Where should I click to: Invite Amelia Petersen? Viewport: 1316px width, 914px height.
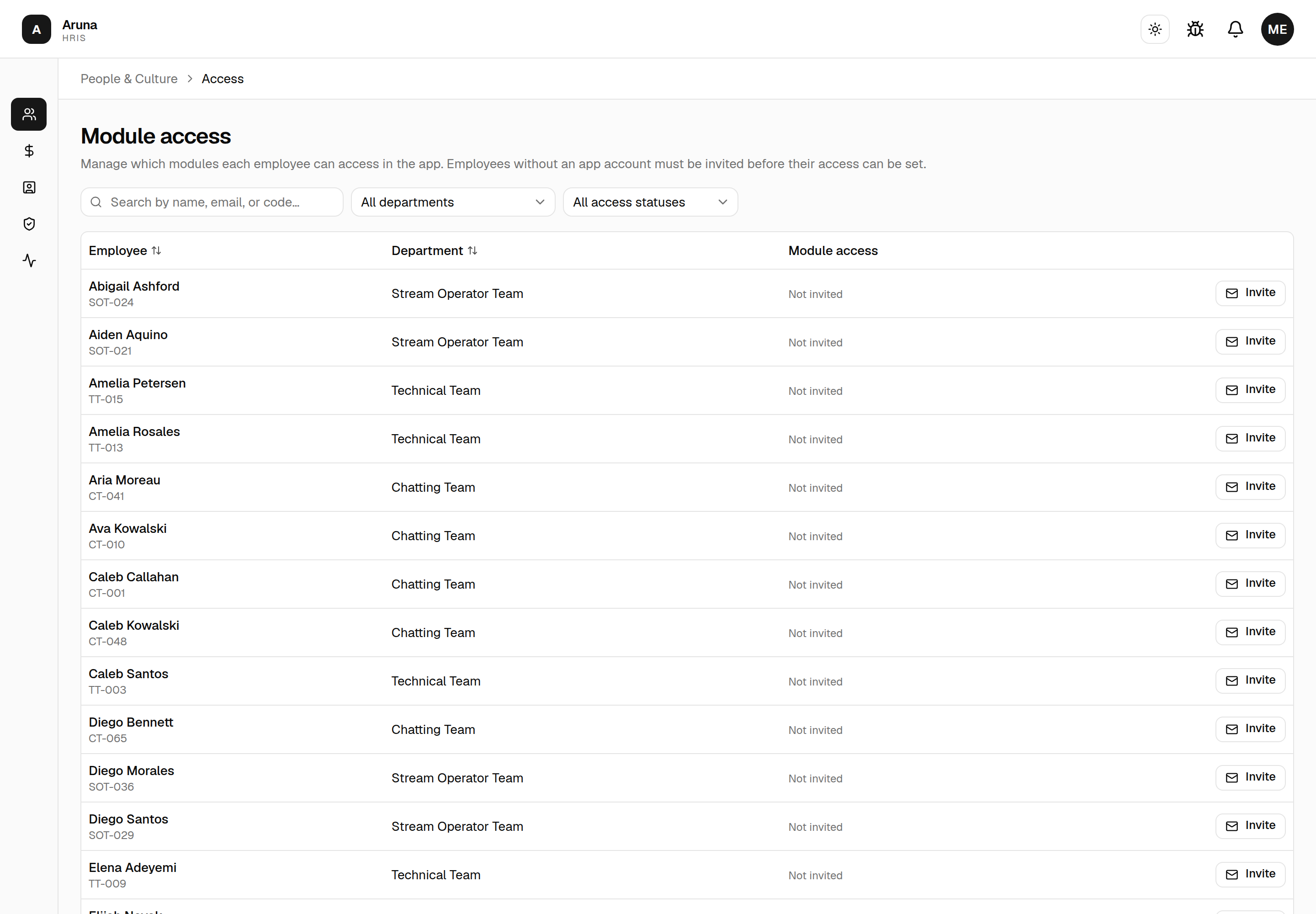coord(1250,390)
